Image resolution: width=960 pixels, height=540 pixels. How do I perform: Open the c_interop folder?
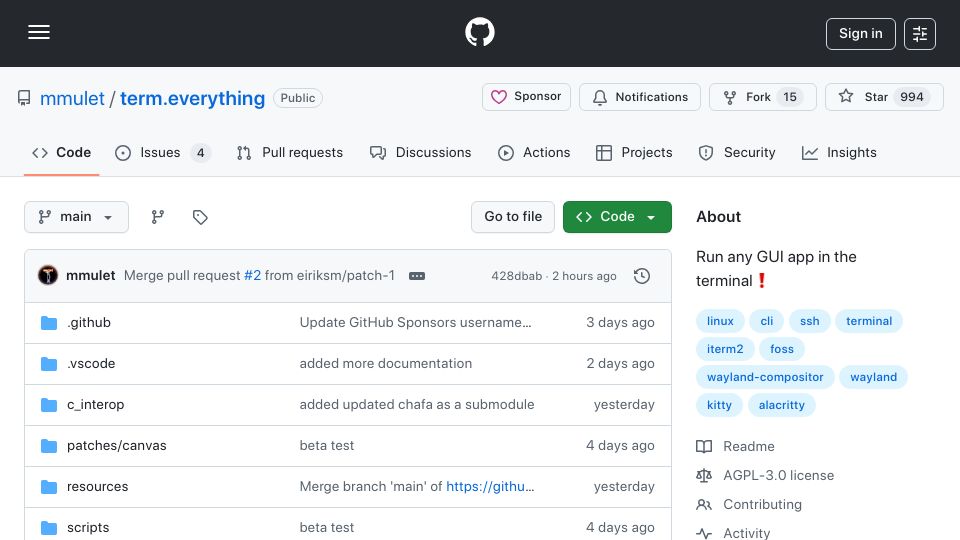[96, 405]
